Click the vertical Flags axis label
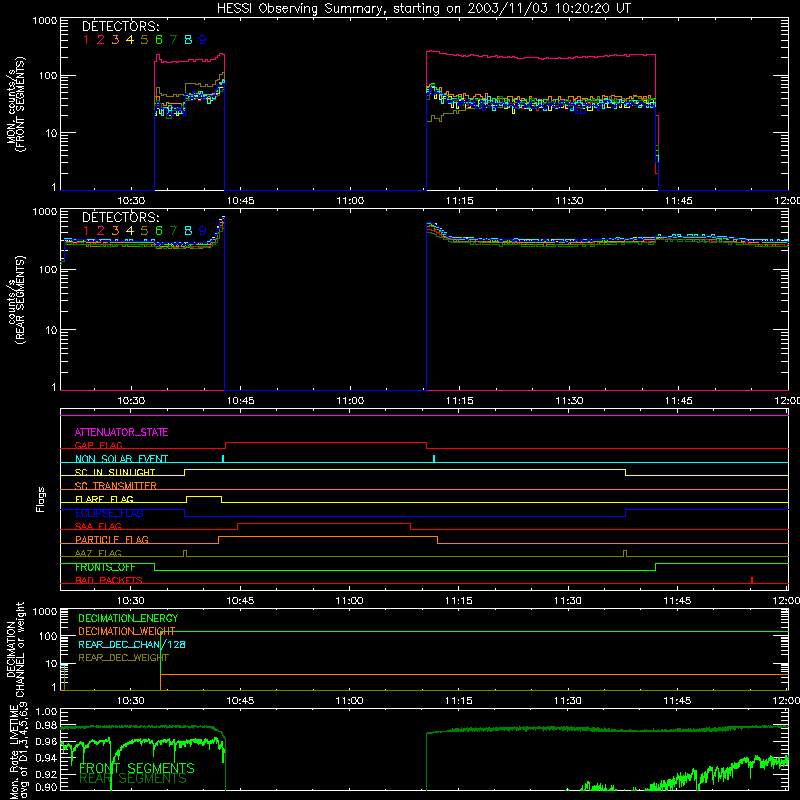The height and width of the screenshot is (800, 800). (41, 499)
